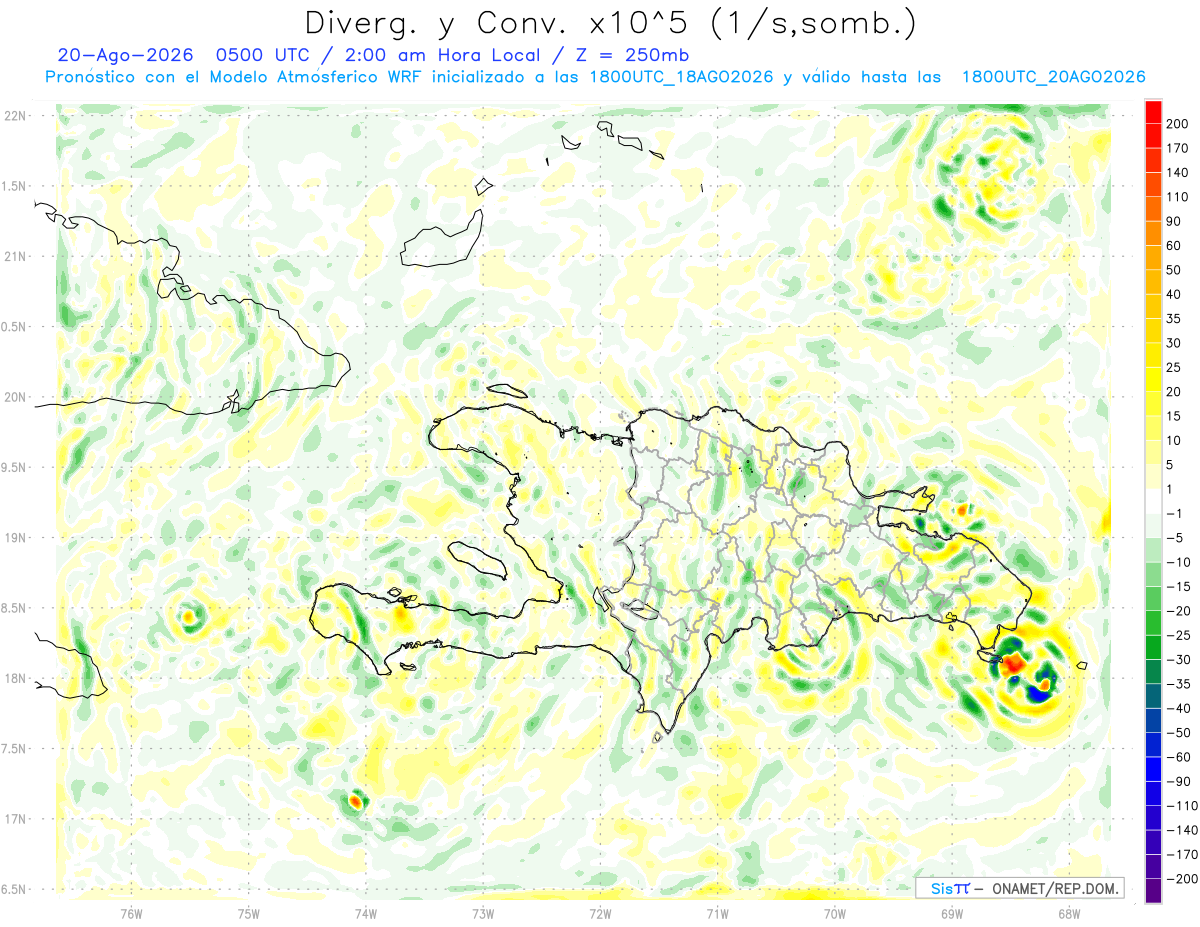Click the -40 value on the color scale

(x=1178, y=709)
